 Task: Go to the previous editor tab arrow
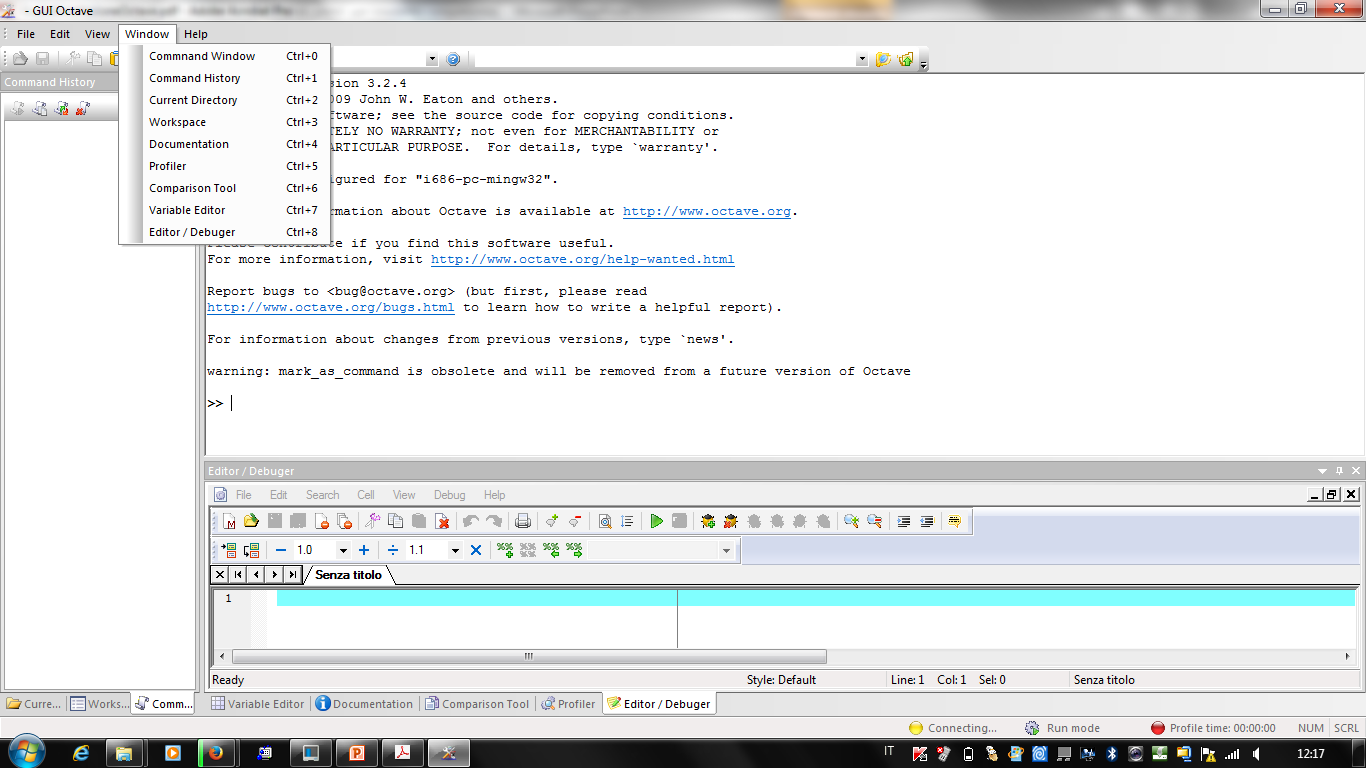[x=256, y=575]
